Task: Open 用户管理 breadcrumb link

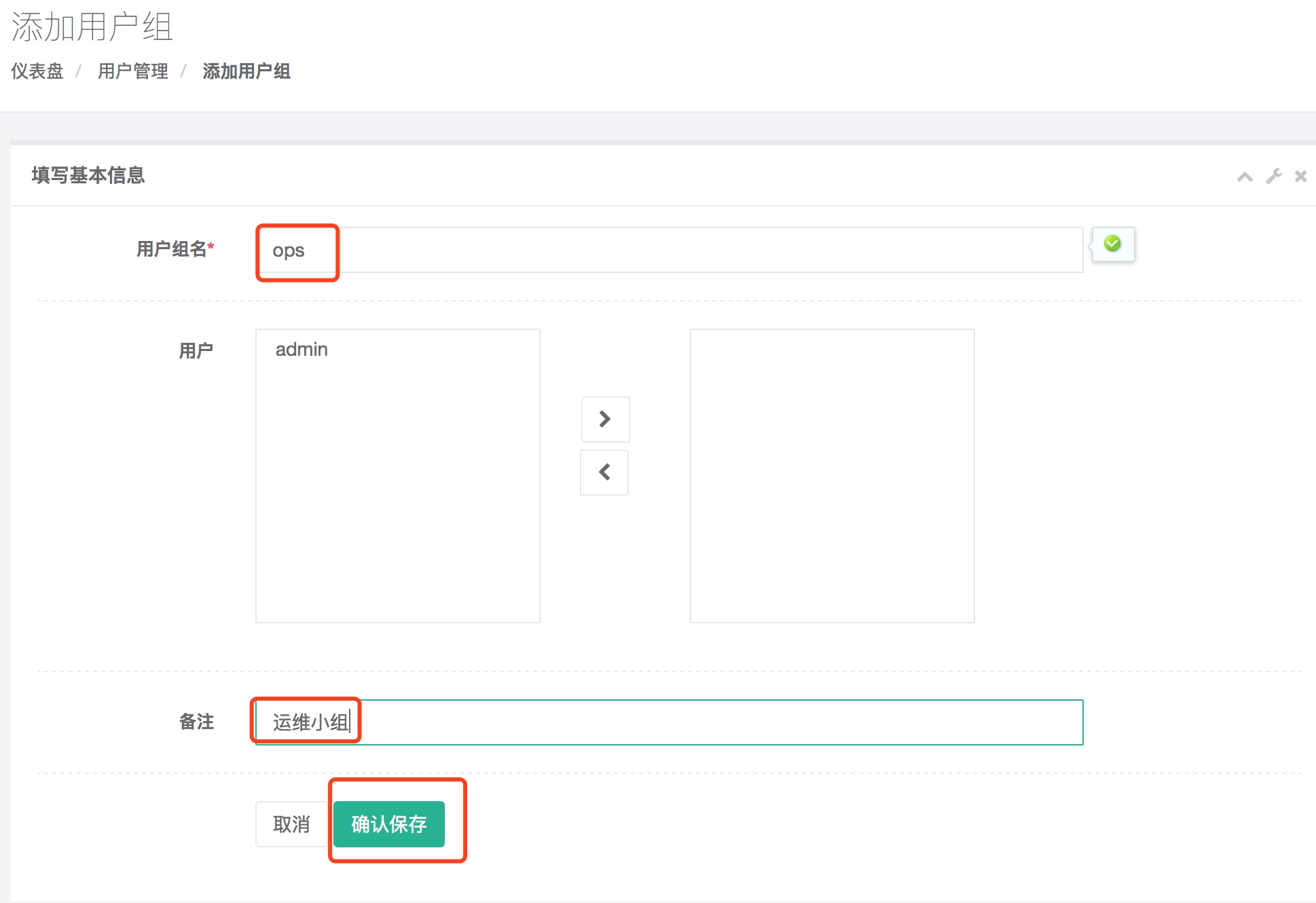Action: click(x=133, y=71)
